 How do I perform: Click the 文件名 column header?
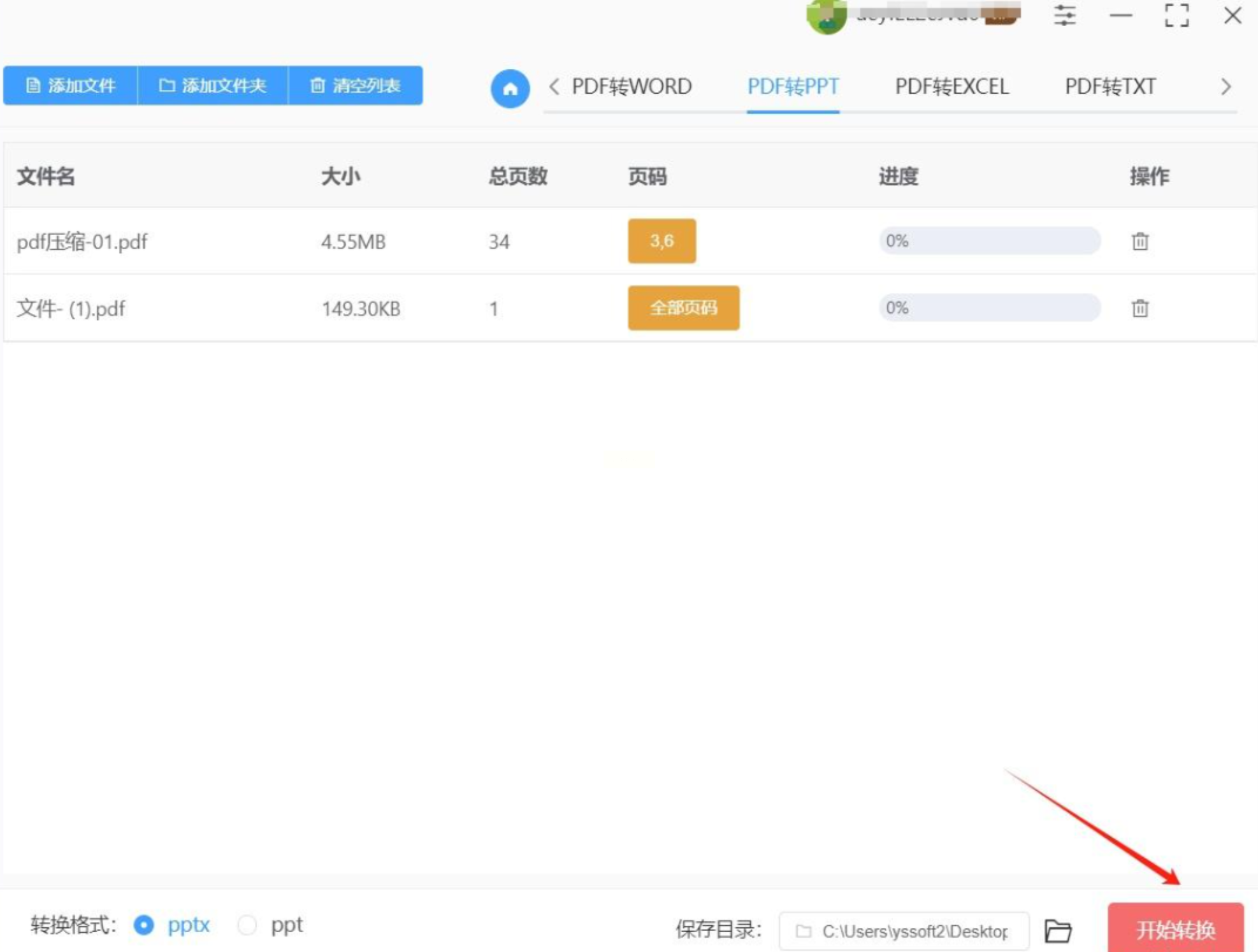tap(46, 177)
